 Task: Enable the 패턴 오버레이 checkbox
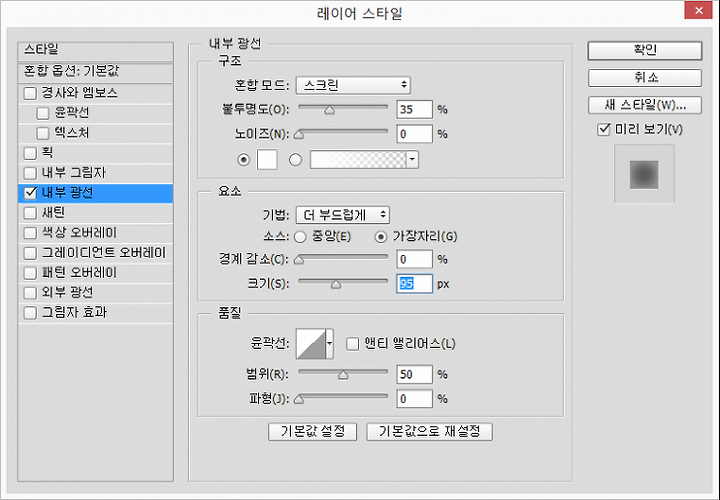(30, 273)
